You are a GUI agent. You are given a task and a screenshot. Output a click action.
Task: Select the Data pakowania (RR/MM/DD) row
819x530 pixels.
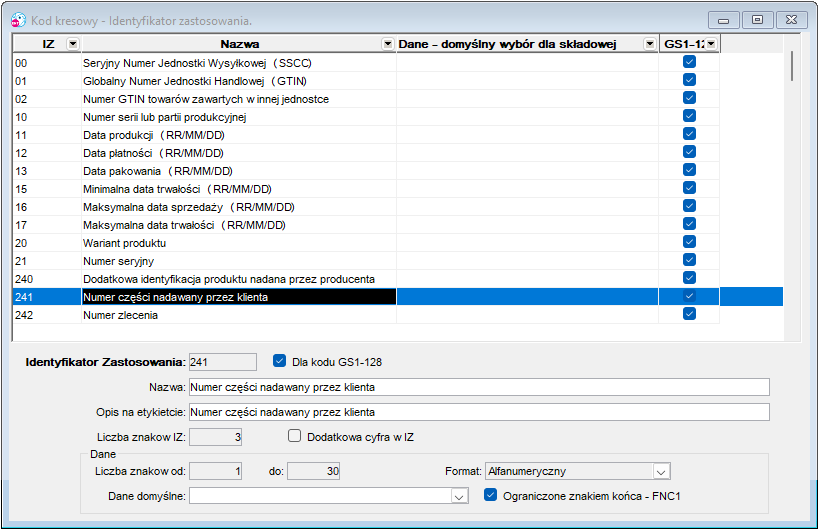coord(366,171)
